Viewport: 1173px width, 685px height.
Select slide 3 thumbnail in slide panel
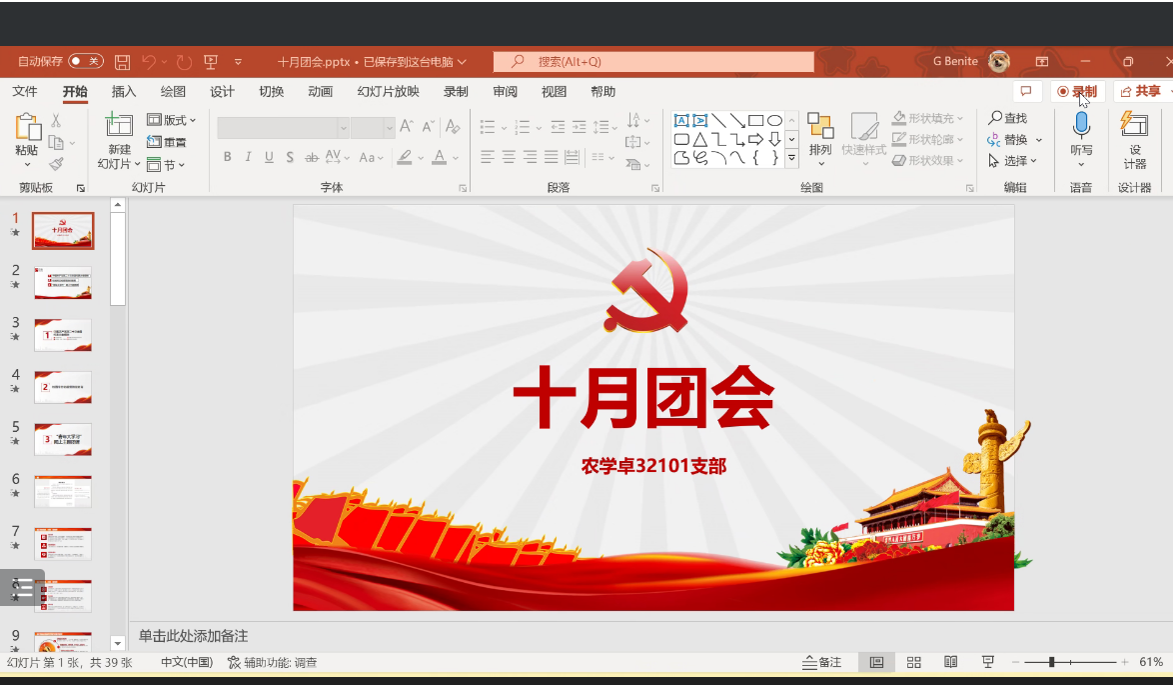click(x=63, y=335)
